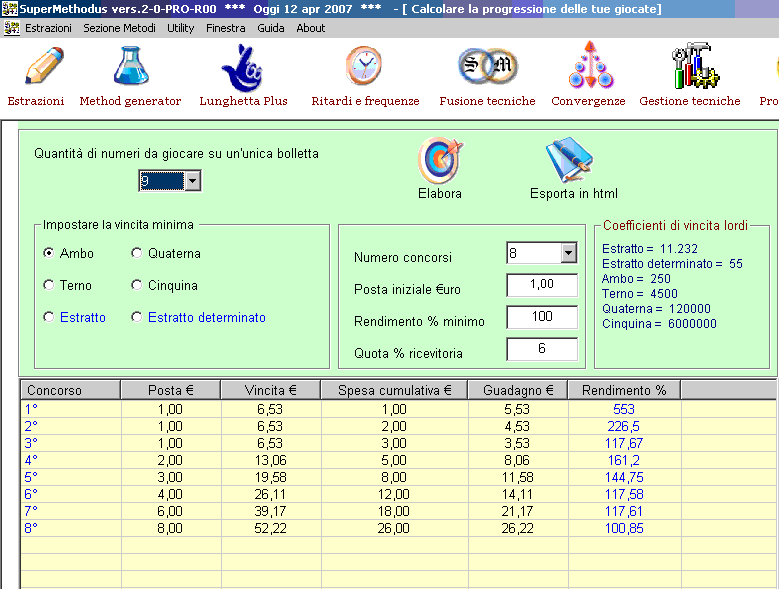Click the Rendimento % minimo field
Image resolution: width=779 pixels, height=589 pixels.
(542, 317)
